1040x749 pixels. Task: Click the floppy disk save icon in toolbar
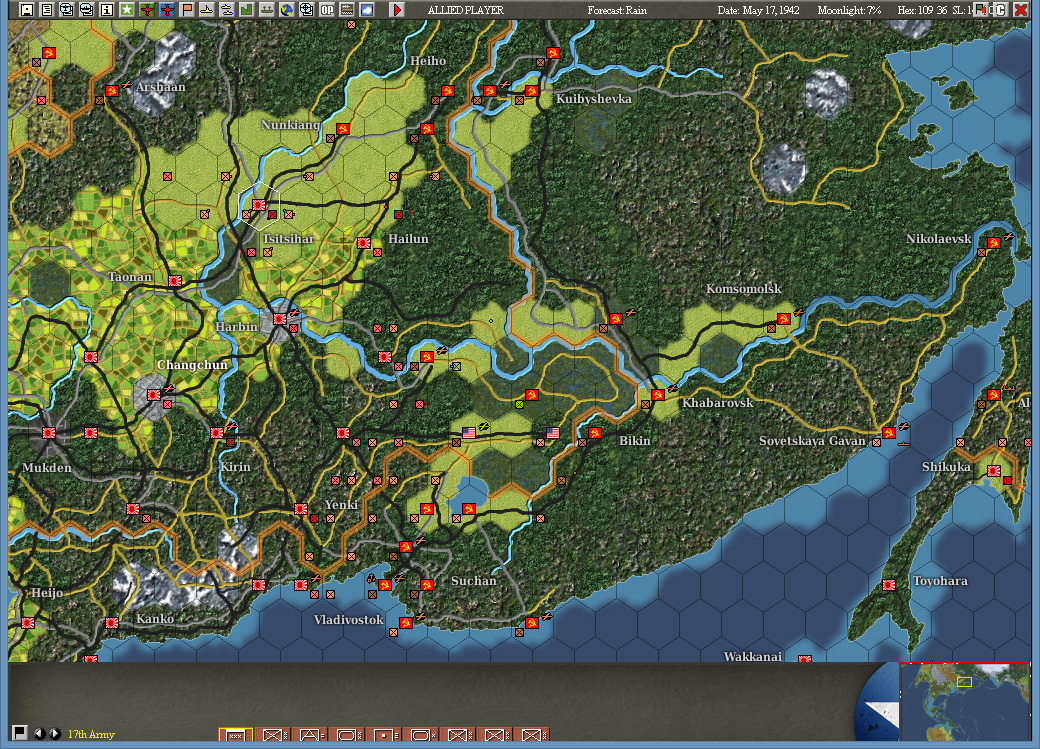(27, 9)
